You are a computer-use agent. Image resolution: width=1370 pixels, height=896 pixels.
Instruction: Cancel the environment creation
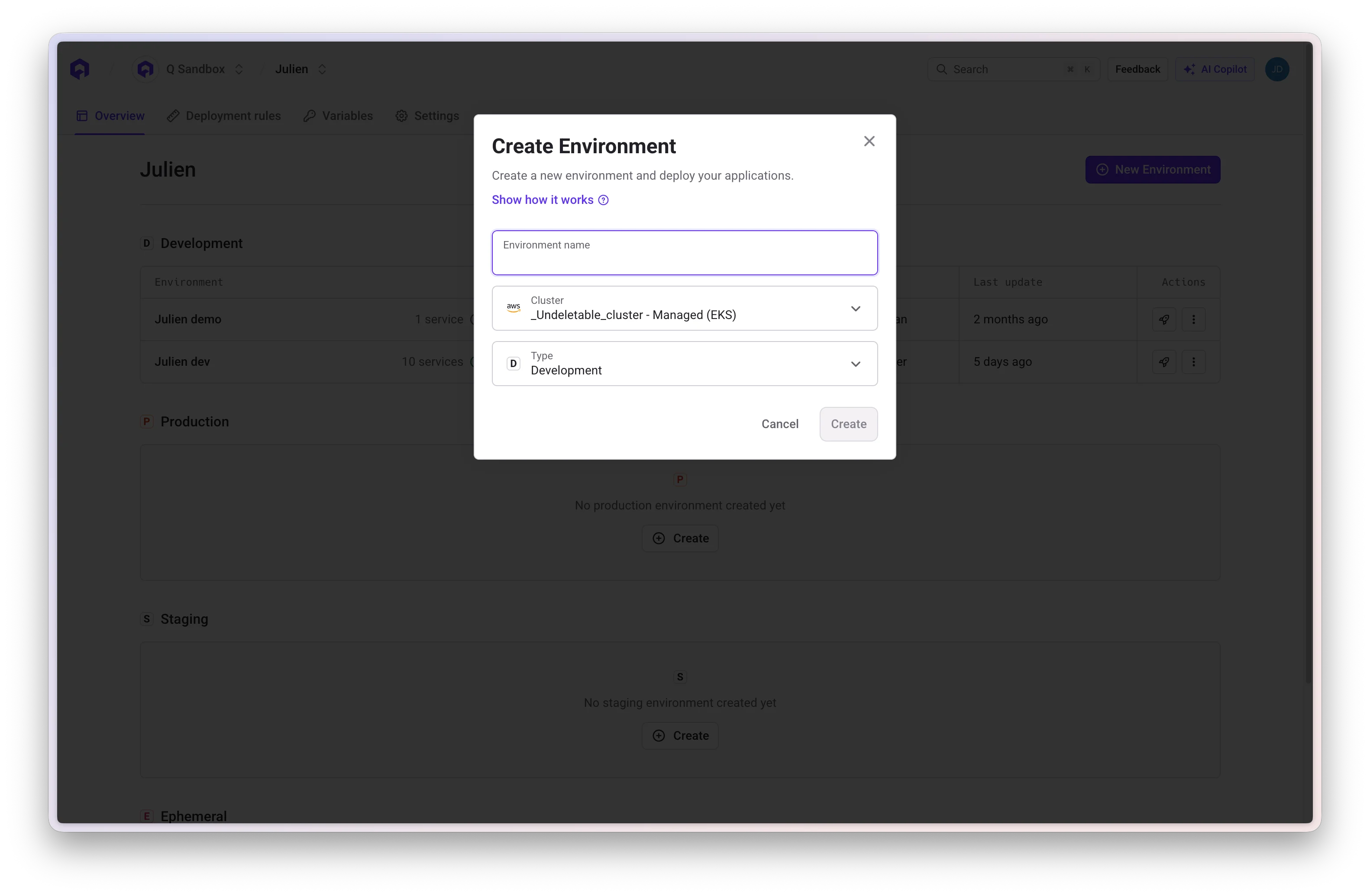click(x=779, y=424)
